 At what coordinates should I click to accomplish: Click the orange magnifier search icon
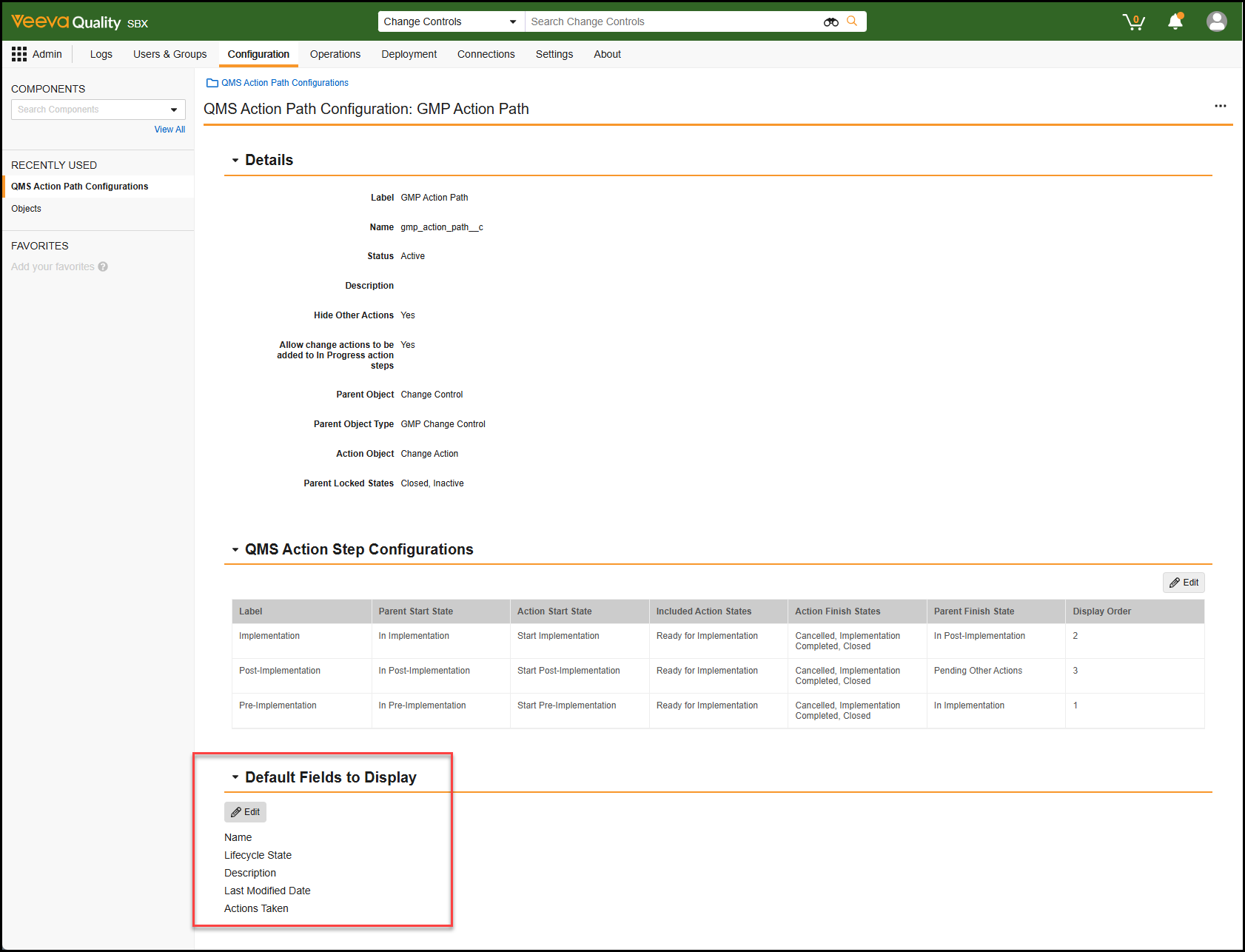click(852, 21)
